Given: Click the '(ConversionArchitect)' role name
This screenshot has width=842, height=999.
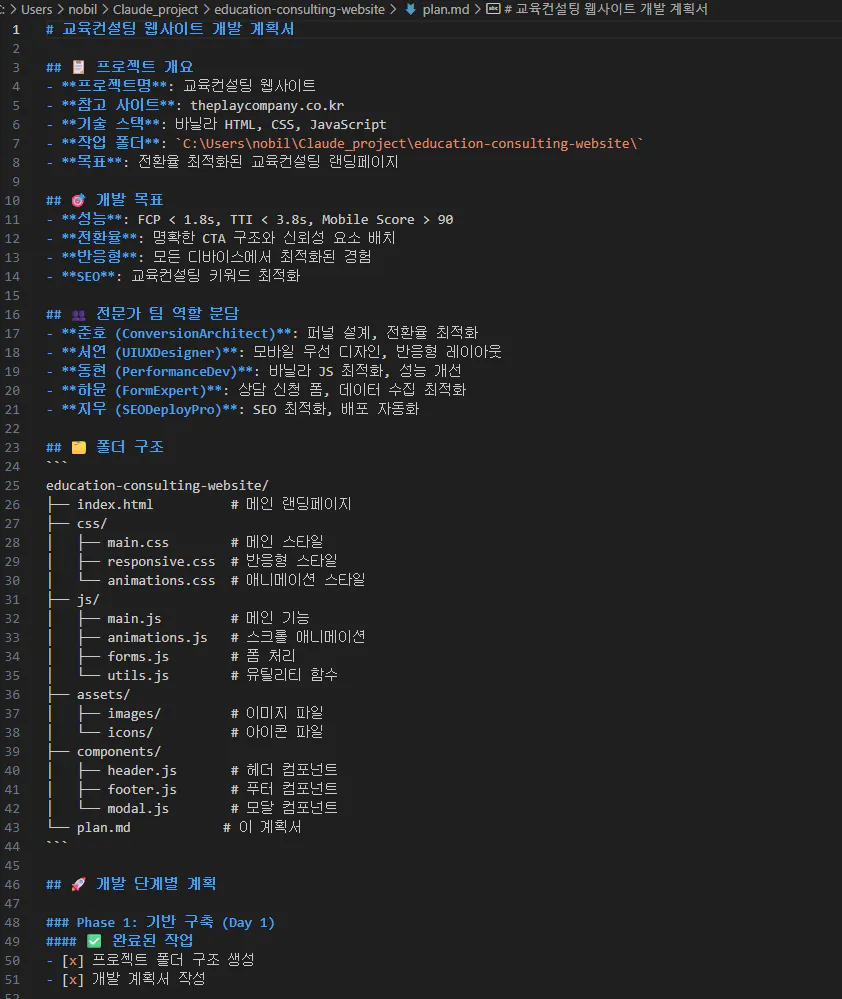Looking at the screenshot, I should tap(195, 333).
